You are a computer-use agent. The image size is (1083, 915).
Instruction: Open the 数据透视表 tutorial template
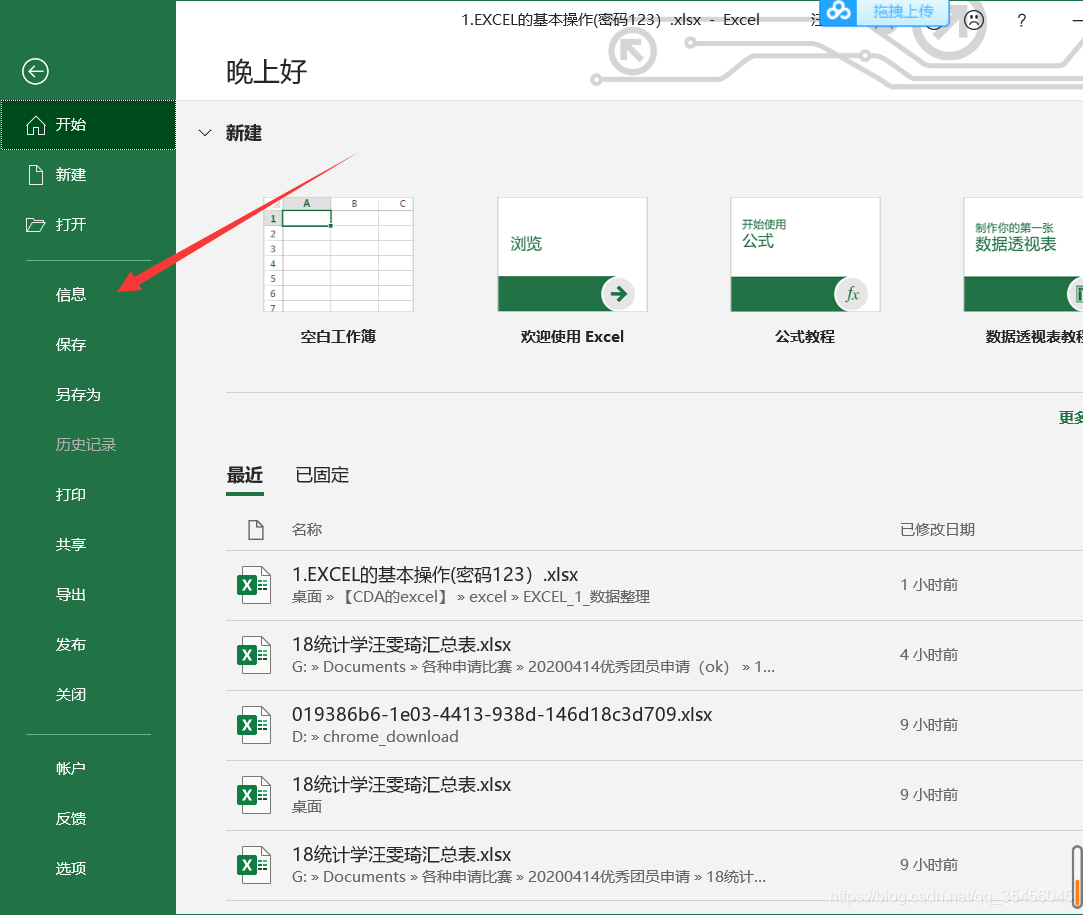(x=1024, y=254)
